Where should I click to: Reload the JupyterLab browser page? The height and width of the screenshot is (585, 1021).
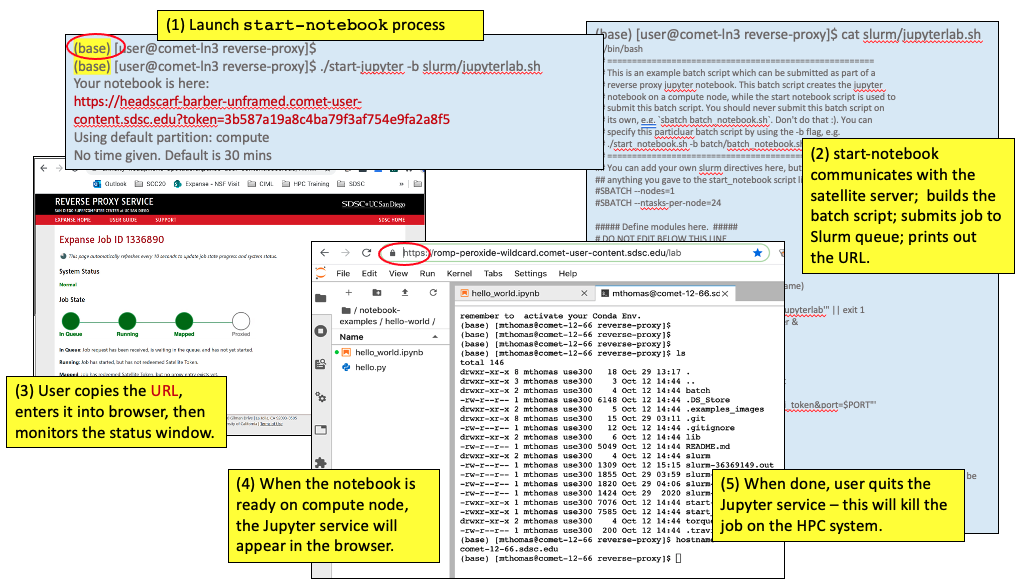coord(367,253)
